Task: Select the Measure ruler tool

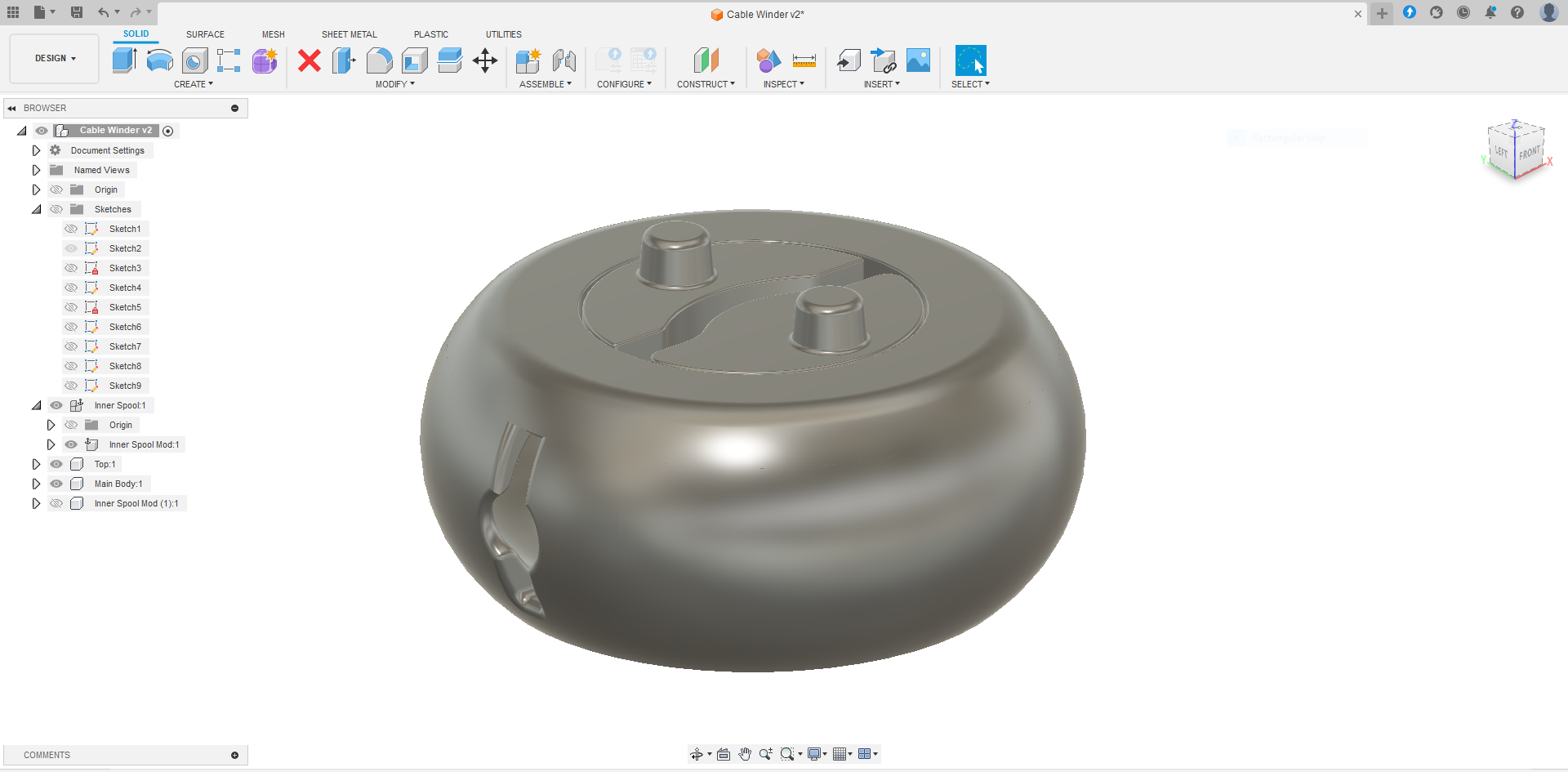Action: pyautogui.click(x=804, y=60)
